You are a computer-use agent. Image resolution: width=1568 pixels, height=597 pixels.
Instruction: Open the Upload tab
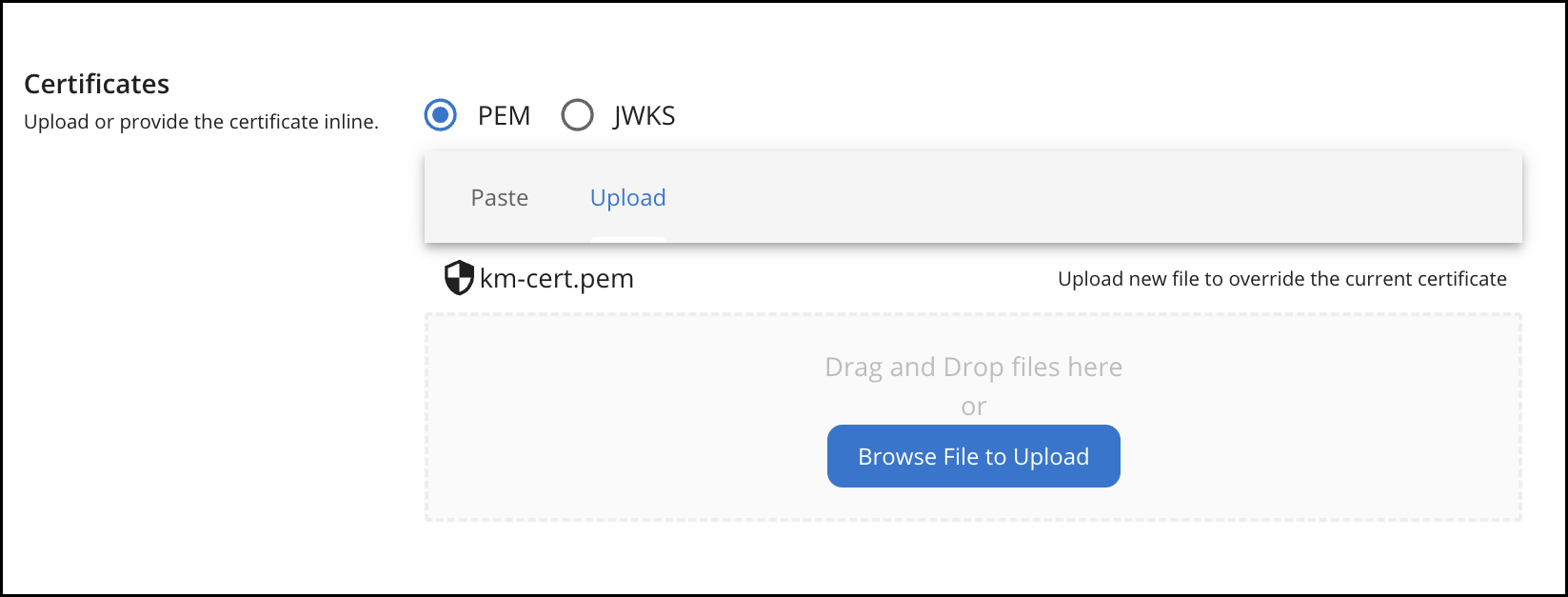[x=627, y=198]
